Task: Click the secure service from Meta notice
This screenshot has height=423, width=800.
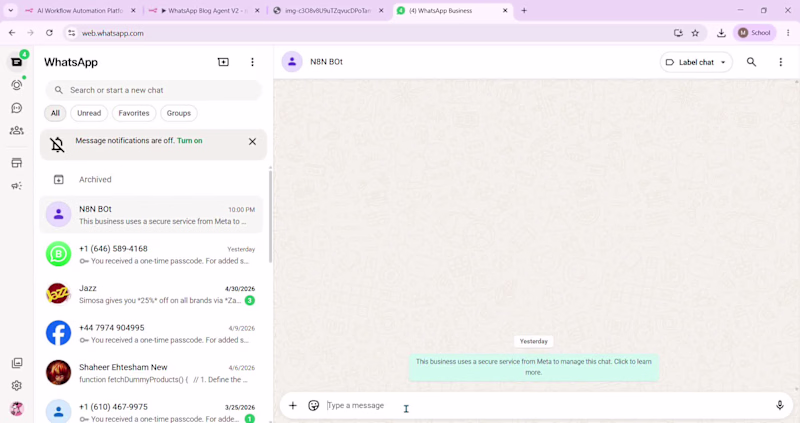Action: [x=534, y=367]
